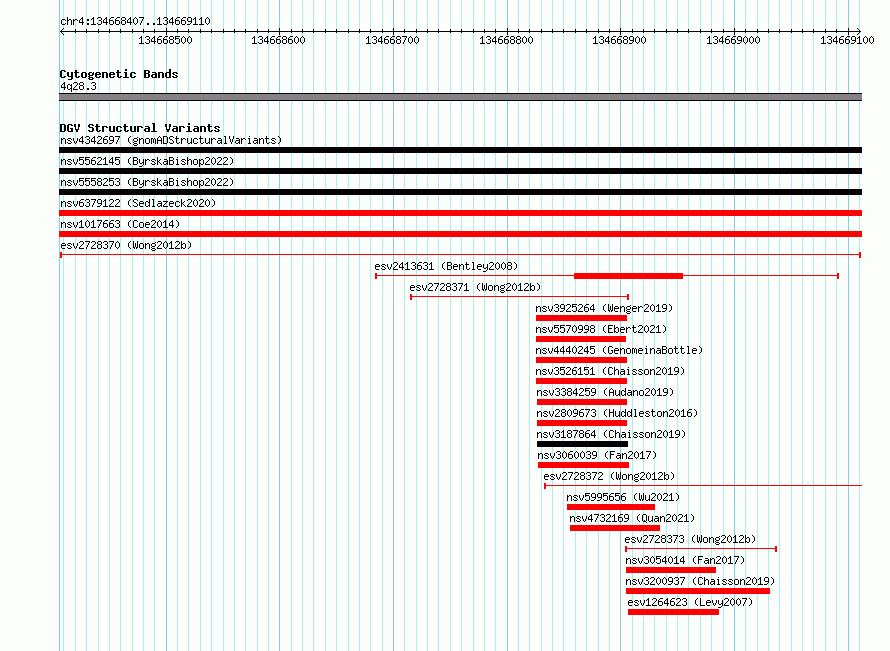
Task: Click ruler position 134669000
Action: point(733,40)
